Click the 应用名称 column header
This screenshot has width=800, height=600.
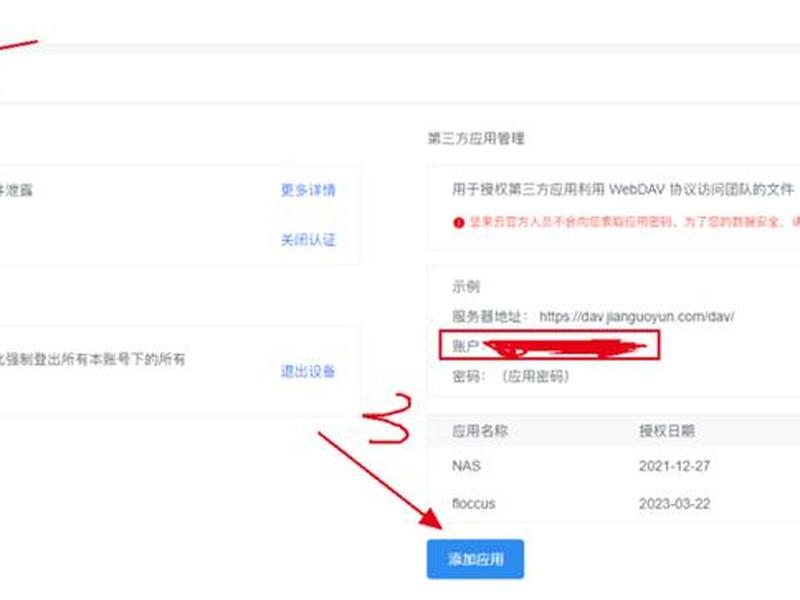480,431
